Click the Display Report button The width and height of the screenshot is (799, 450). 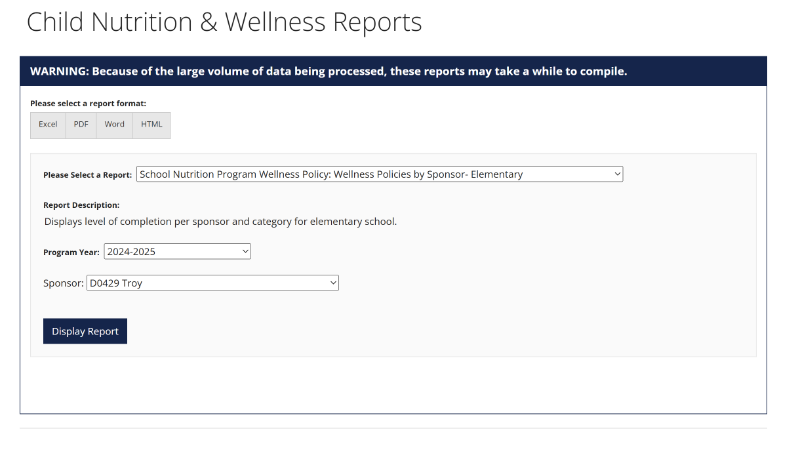(x=85, y=331)
